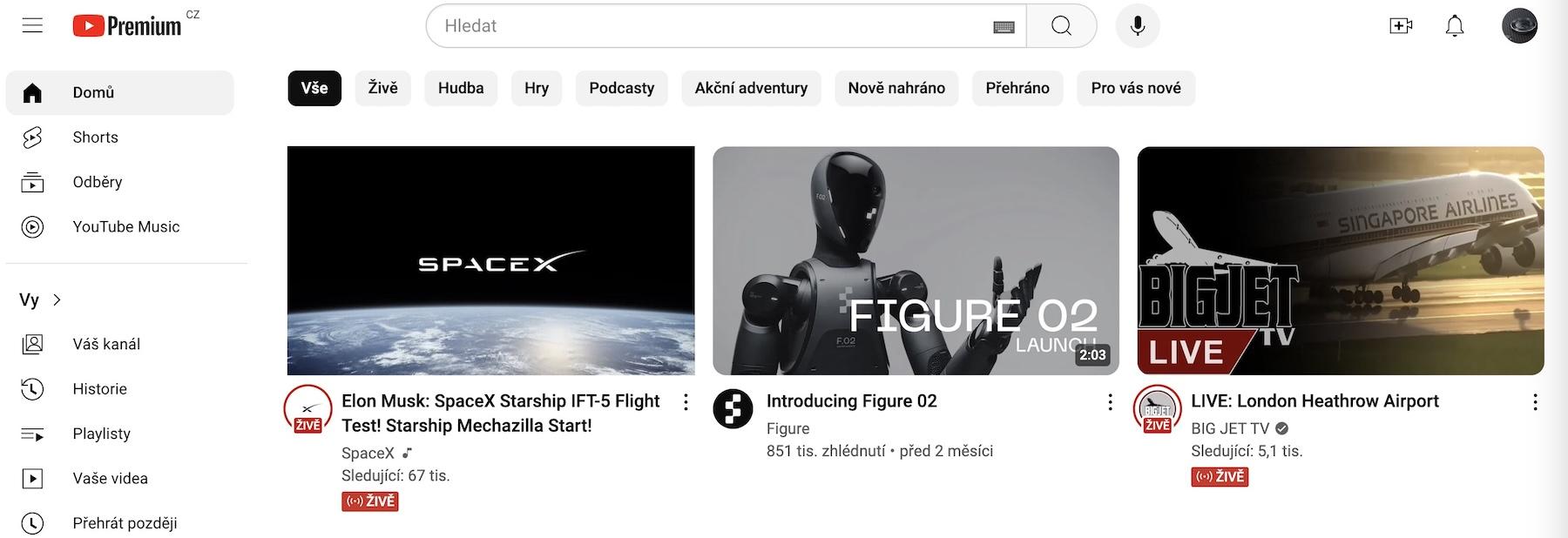The image size is (1568, 538).
Task: Select the Pro vás nové chip
Action: (1136, 88)
